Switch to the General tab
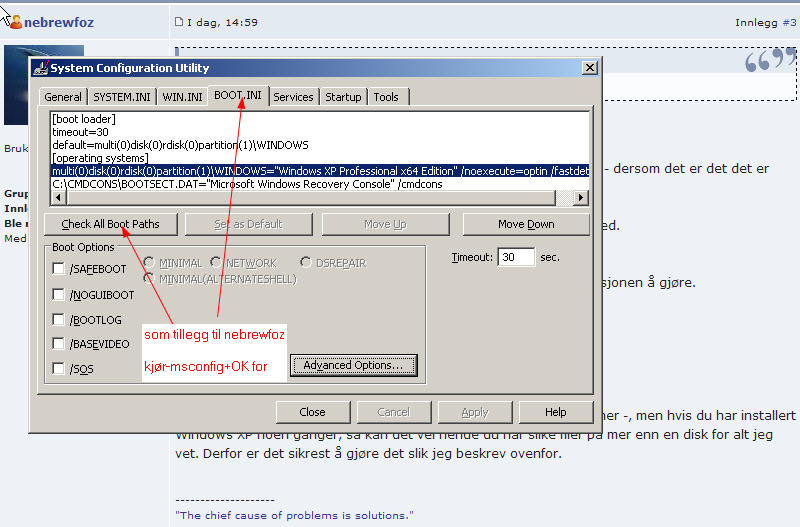Viewport: 800px width, 527px height. click(63, 97)
